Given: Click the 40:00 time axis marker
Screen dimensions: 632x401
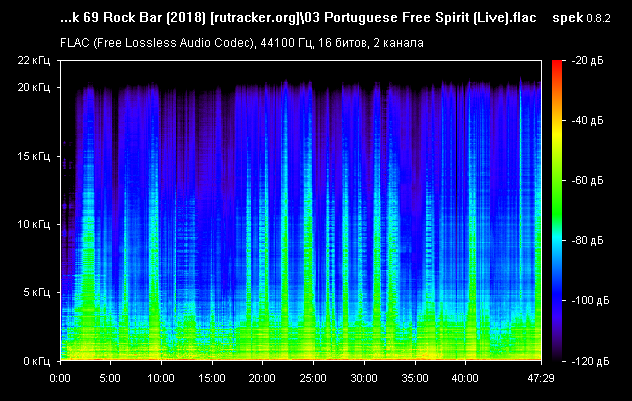Looking at the screenshot, I should (x=465, y=379).
